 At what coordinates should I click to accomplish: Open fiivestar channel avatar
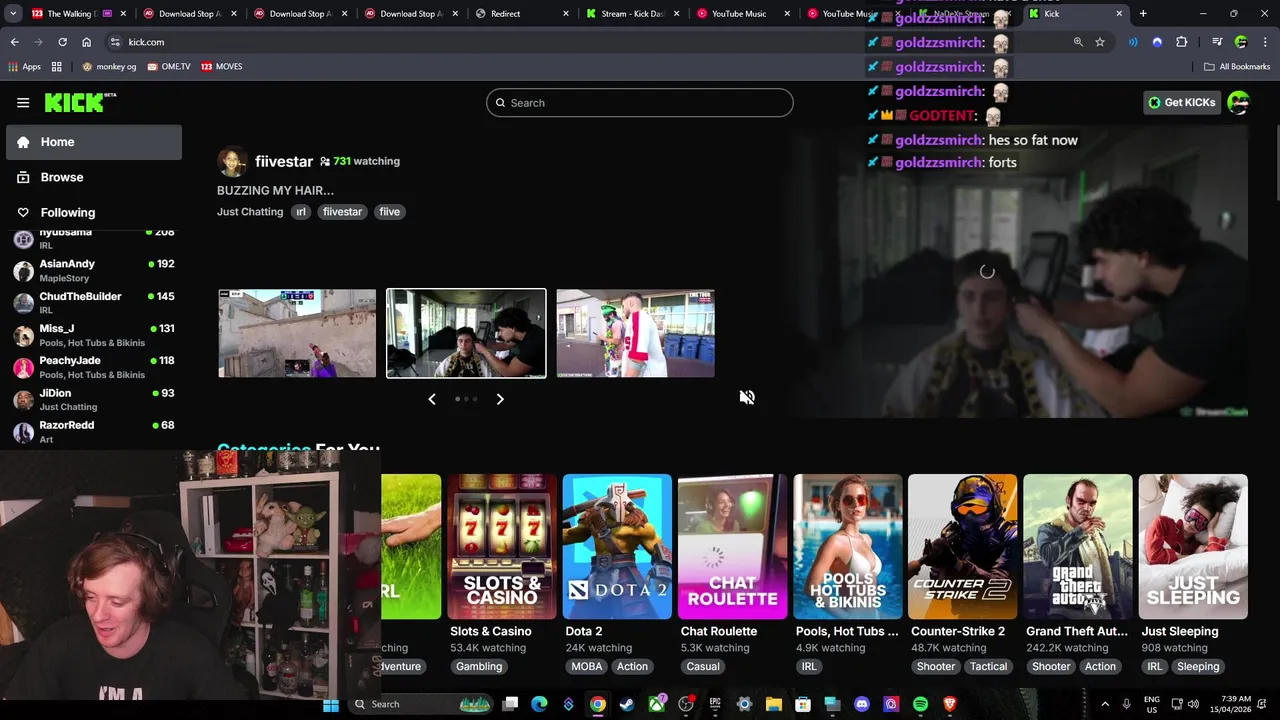(x=232, y=161)
